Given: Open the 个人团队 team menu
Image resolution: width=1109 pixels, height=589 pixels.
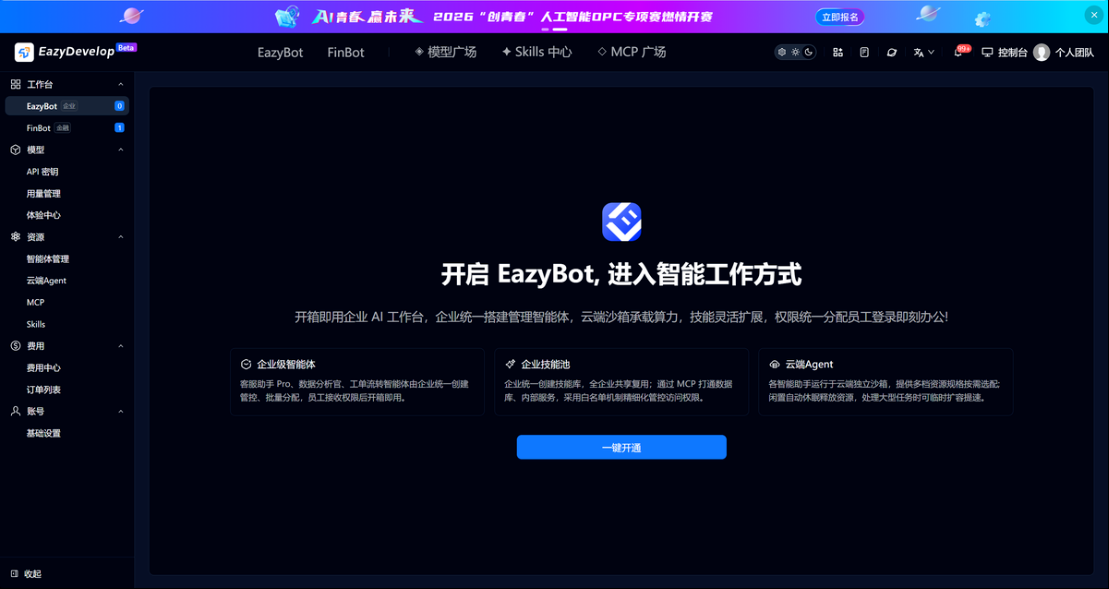Looking at the screenshot, I should 1074,52.
